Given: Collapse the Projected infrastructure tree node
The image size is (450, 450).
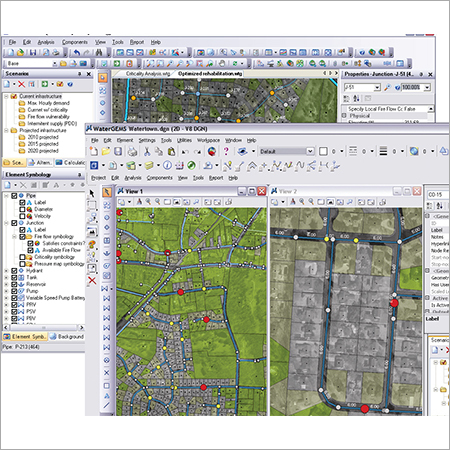Looking at the screenshot, I should (6, 130).
